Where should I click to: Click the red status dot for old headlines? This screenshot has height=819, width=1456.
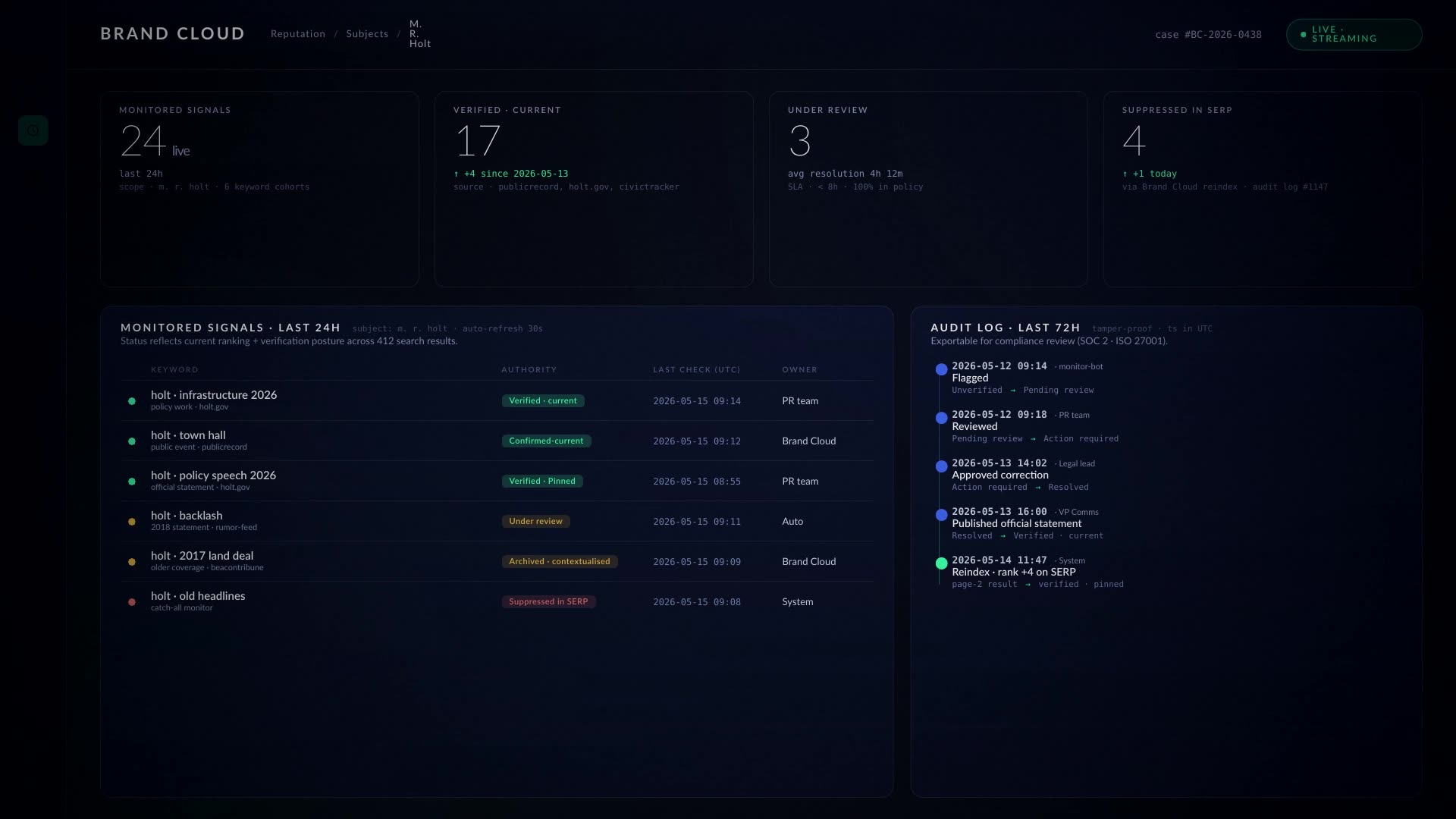[x=132, y=602]
